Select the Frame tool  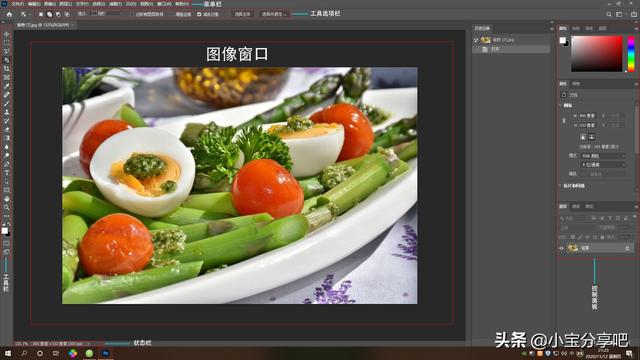(x=7, y=77)
